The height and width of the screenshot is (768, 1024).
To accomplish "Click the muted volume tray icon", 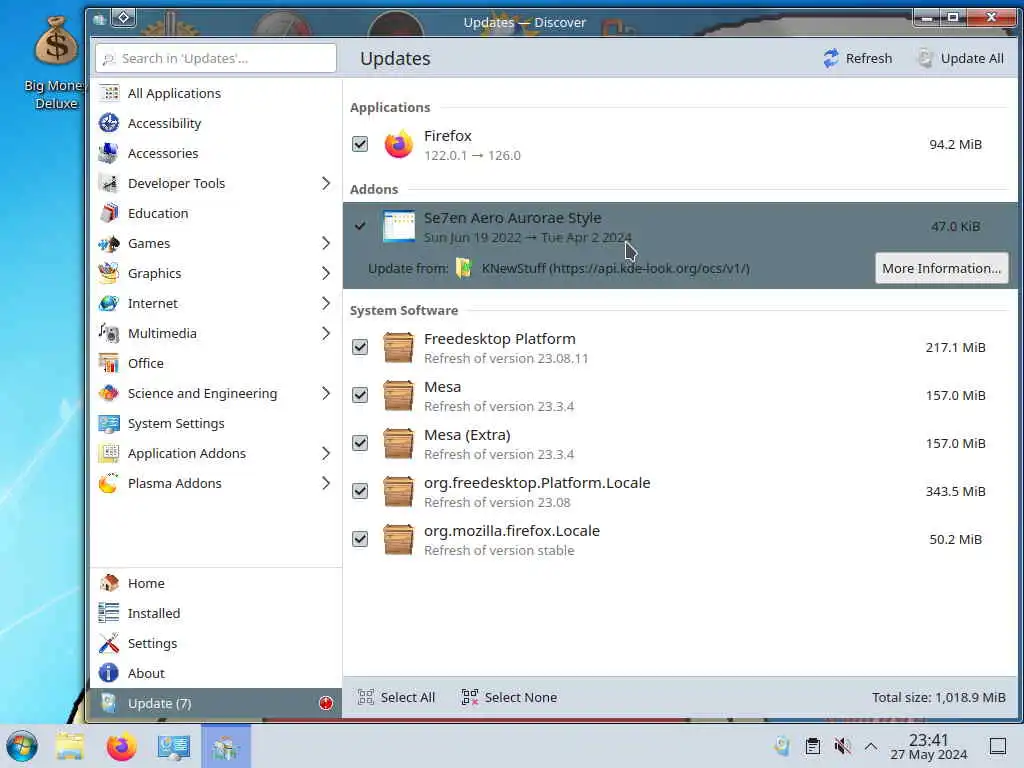I will tap(842, 746).
